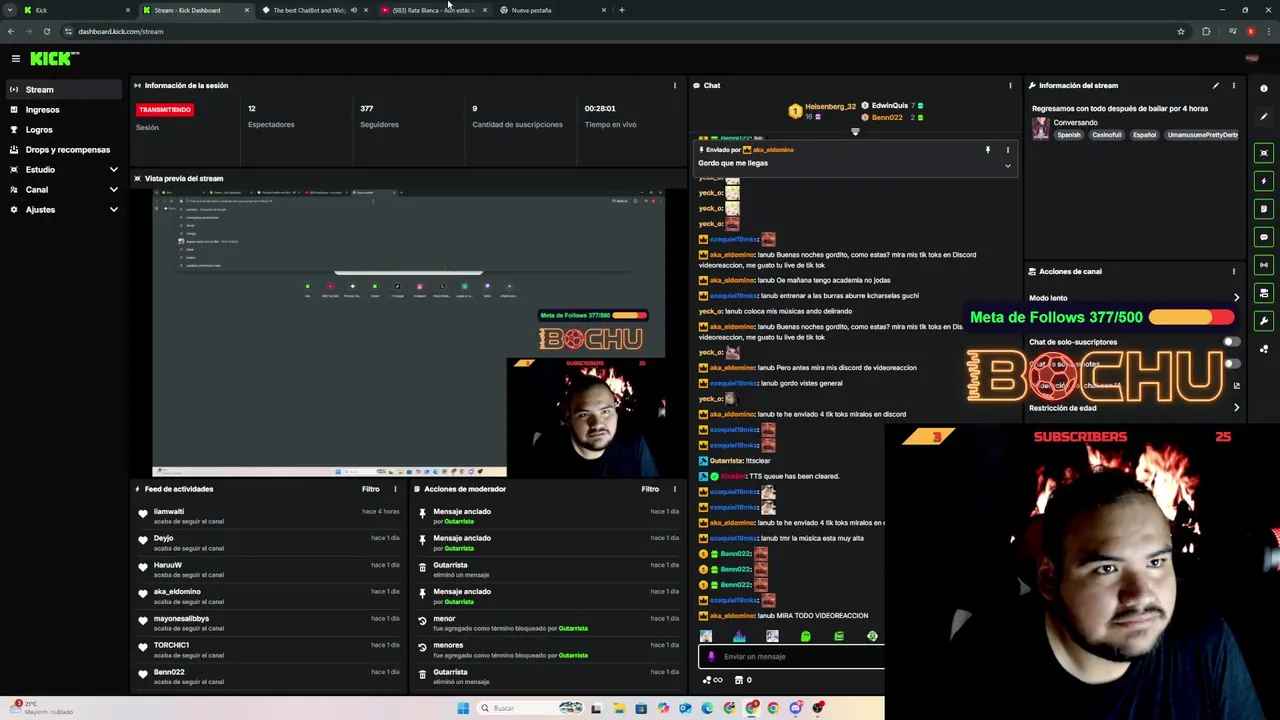
Task: Open pinned message options menu
Action: [1007, 150]
